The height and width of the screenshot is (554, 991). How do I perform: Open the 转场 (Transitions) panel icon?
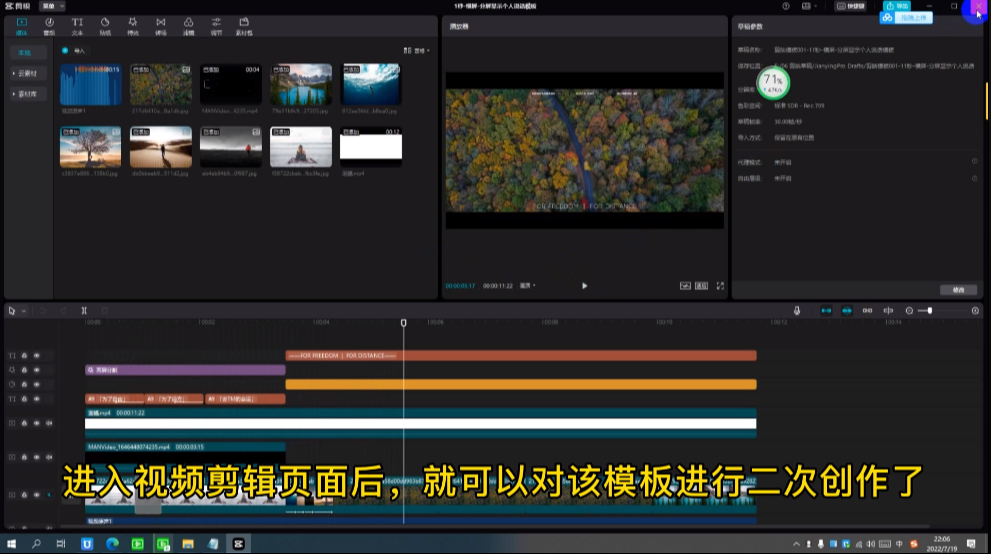tap(161, 24)
